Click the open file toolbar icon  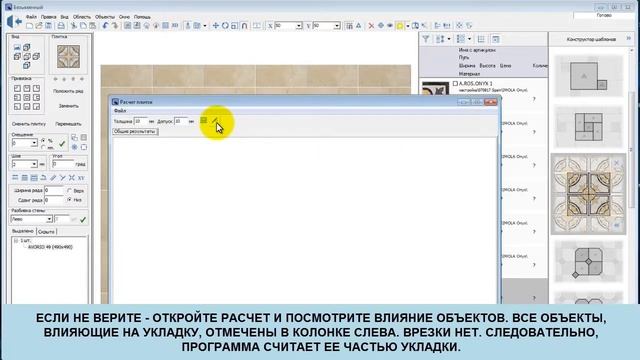click(x=39, y=26)
